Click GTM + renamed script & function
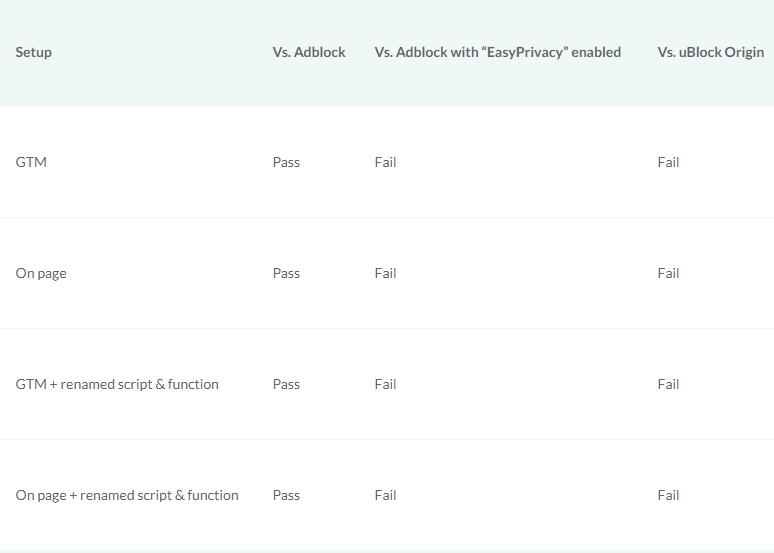The height and width of the screenshot is (553, 774). 117,384
